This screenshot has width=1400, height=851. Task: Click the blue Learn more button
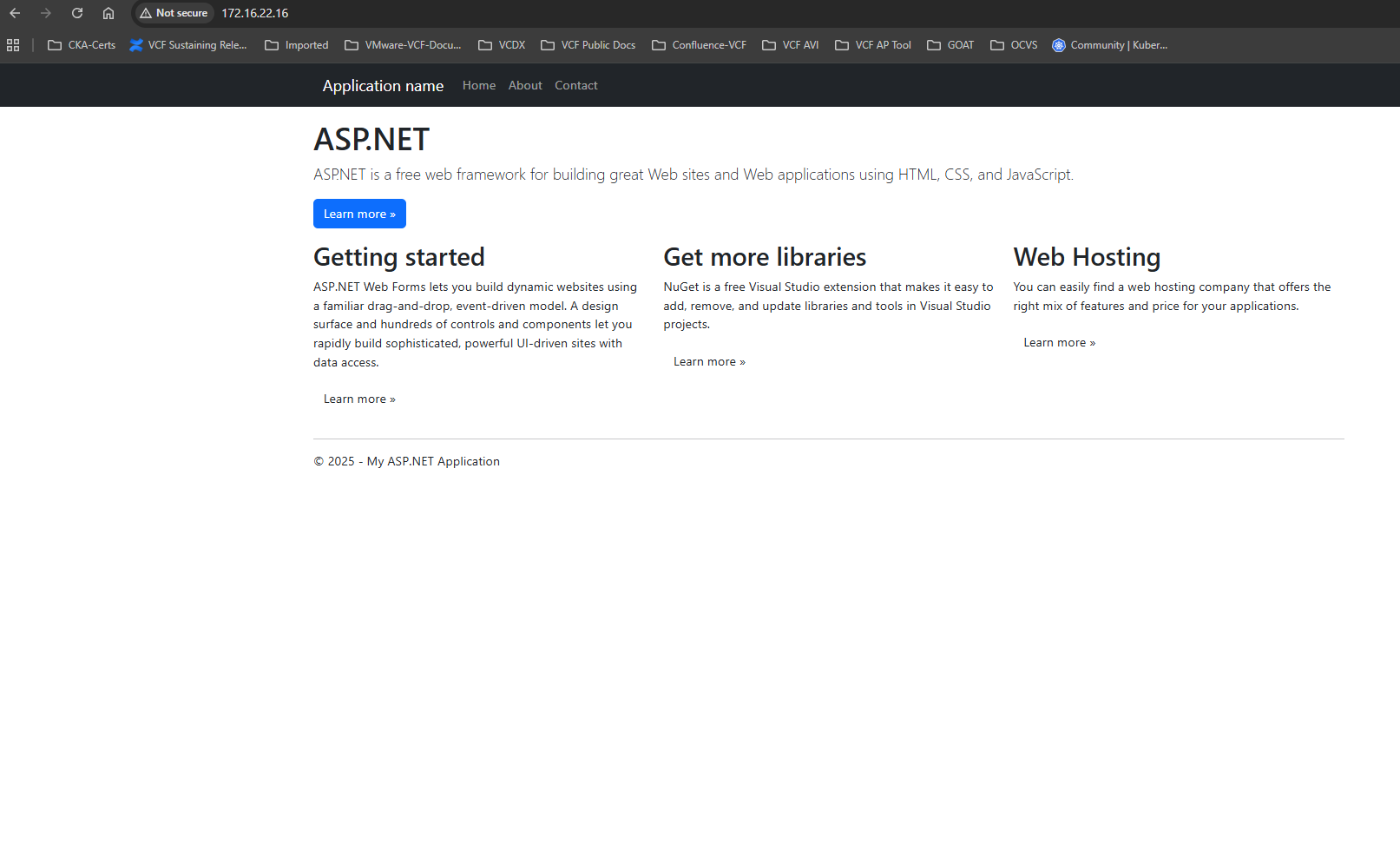pos(359,214)
